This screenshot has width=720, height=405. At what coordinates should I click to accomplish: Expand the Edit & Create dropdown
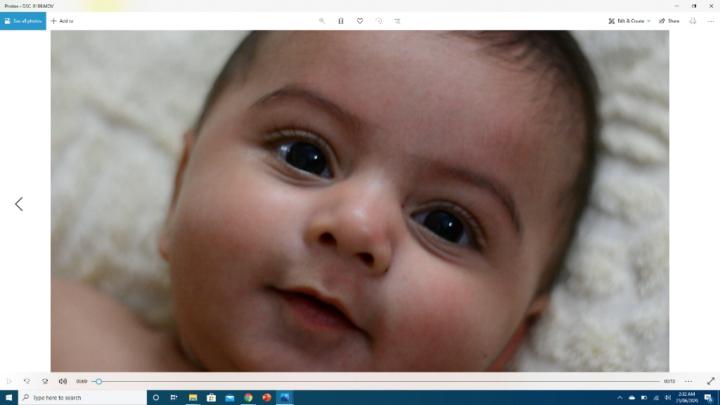coord(629,21)
